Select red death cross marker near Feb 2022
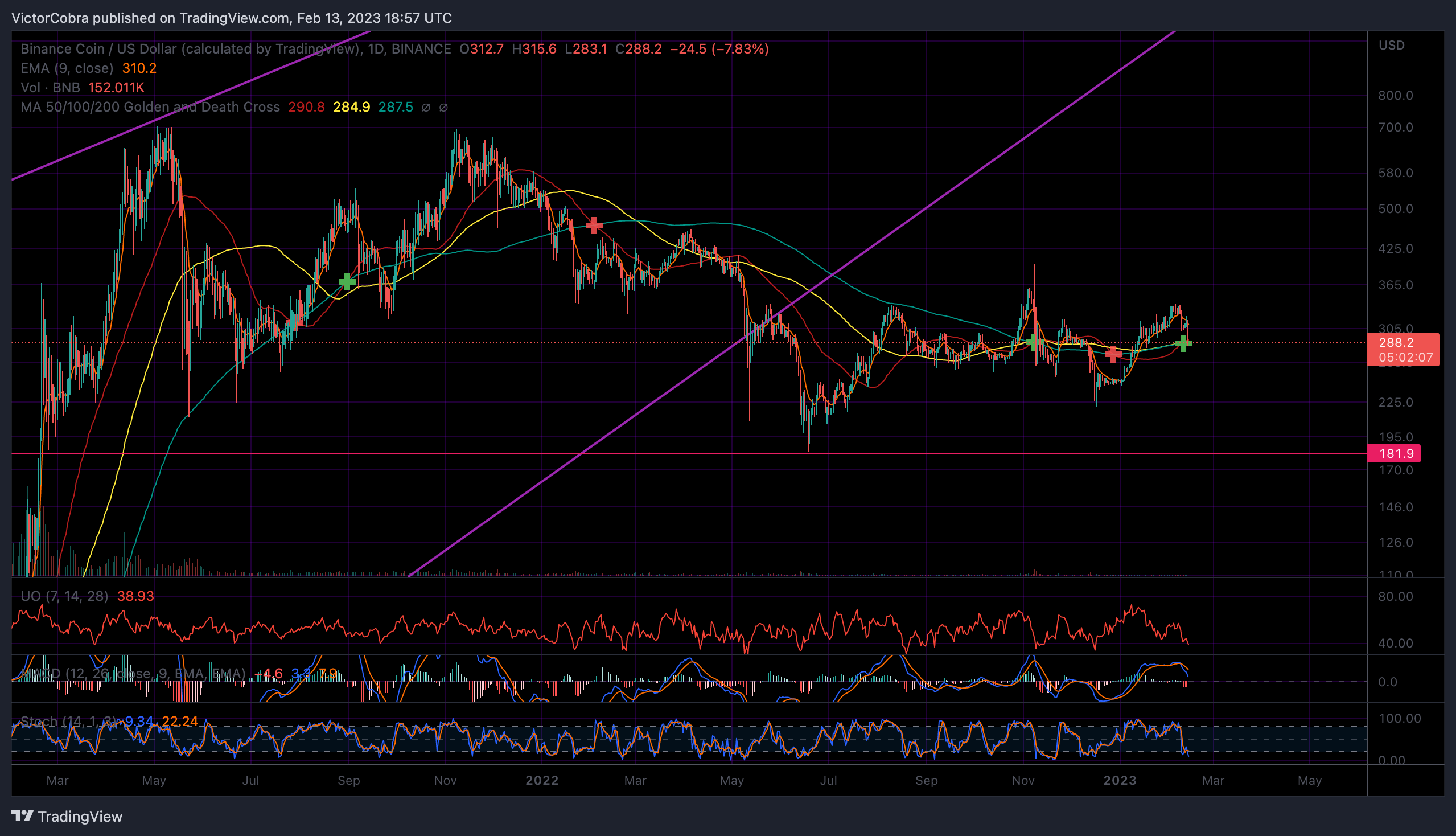The height and width of the screenshot is (836, 1456). tap(594, 225)
